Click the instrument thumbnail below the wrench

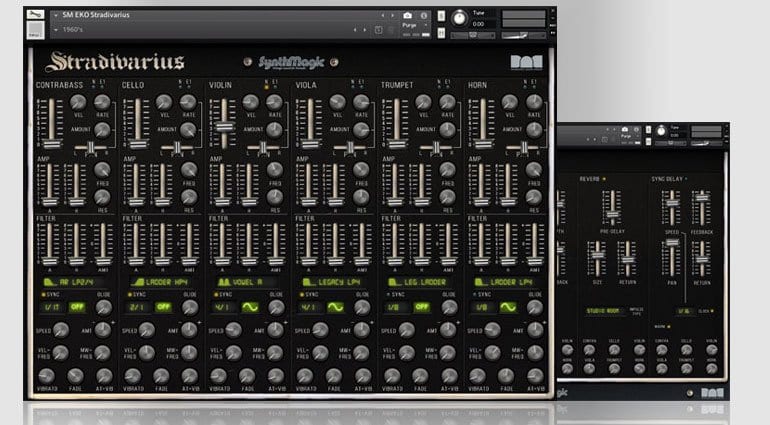click(x=35, y=30)
